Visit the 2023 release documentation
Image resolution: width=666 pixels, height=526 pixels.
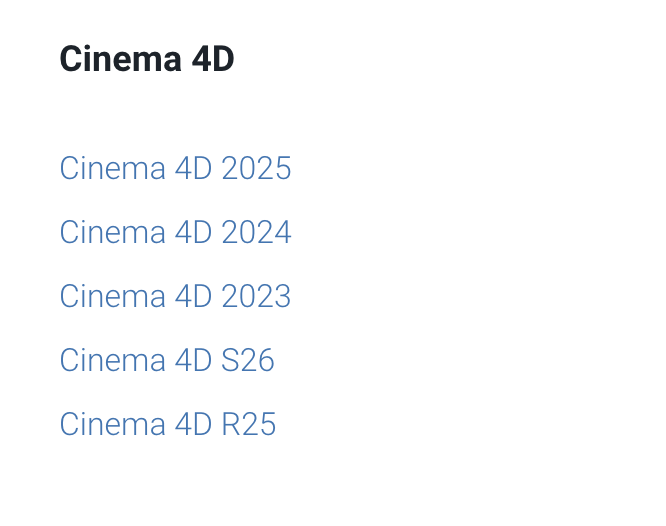(175, 296)
